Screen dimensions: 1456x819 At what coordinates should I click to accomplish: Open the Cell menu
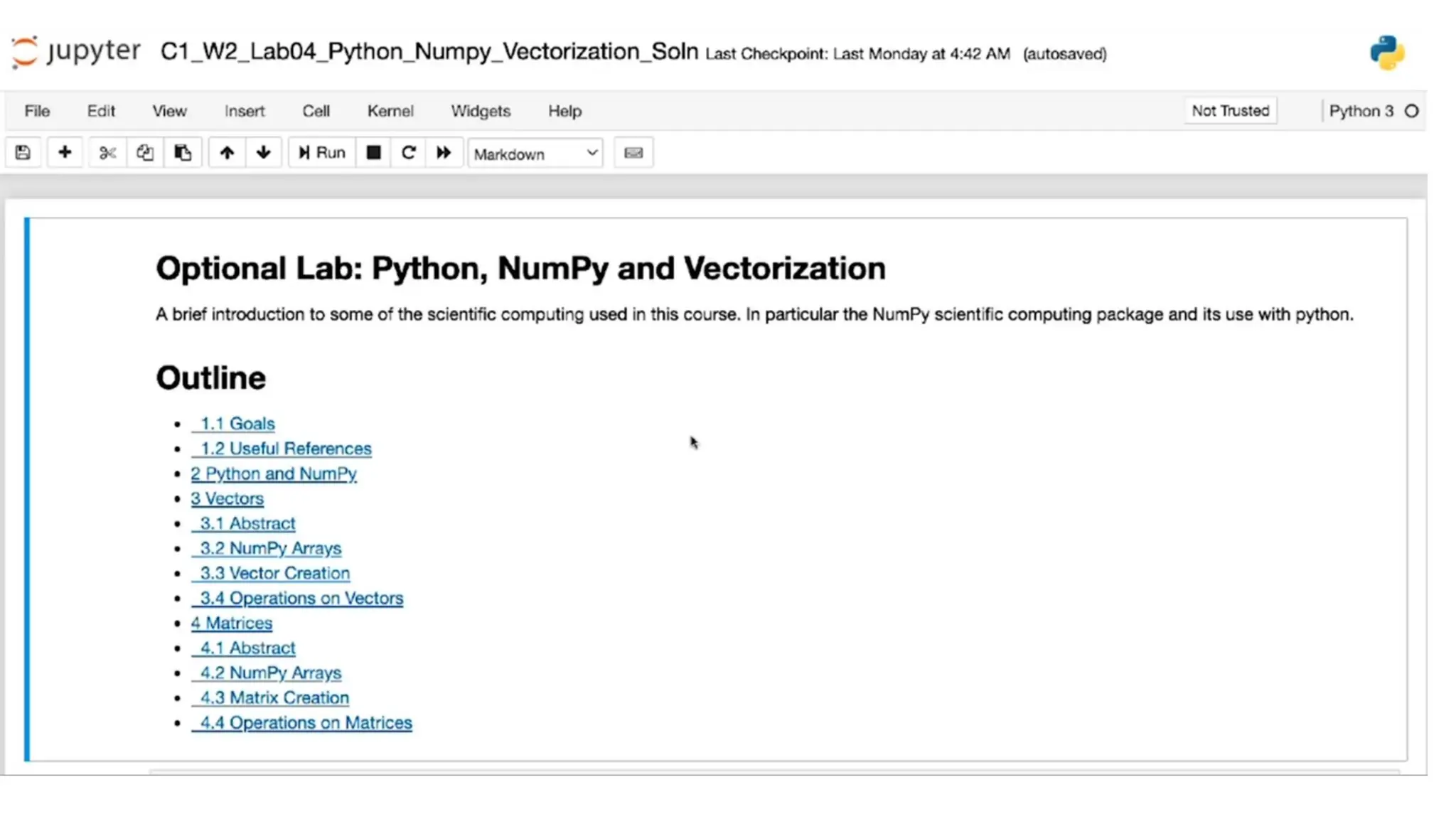316,111
